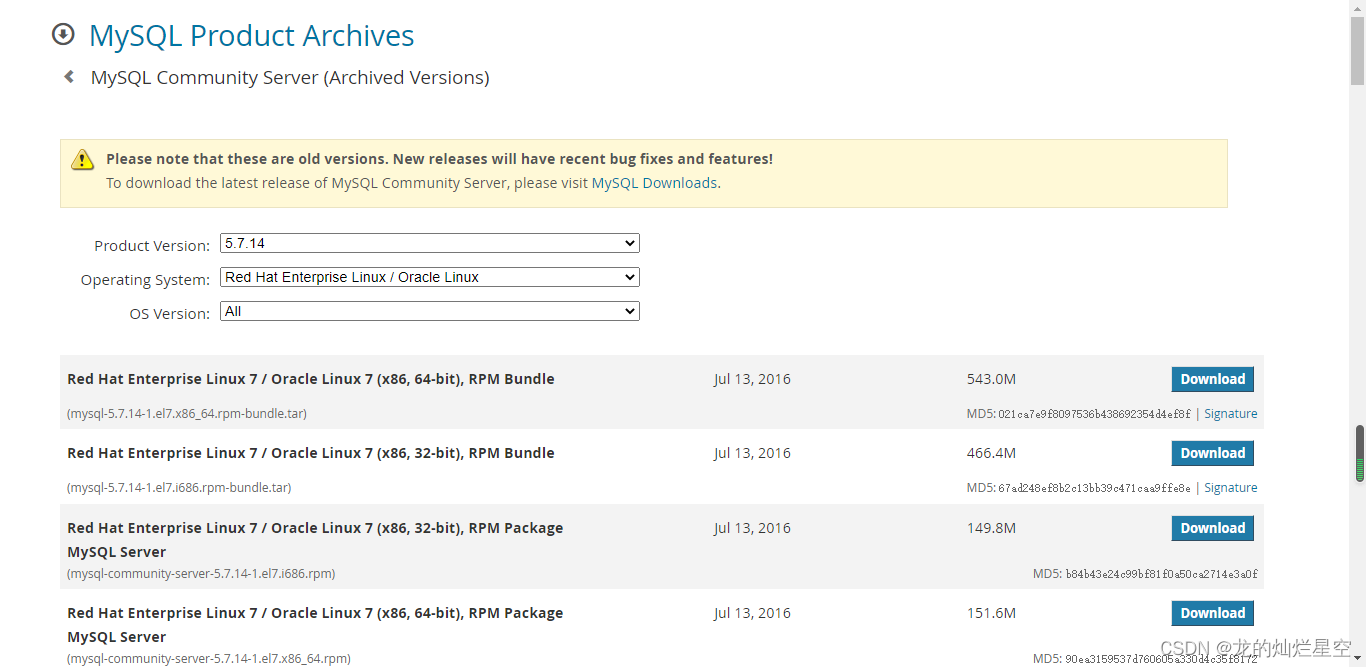
Task: Click the back chevron next to MySQL Community Server
Action: pos(67,75)
